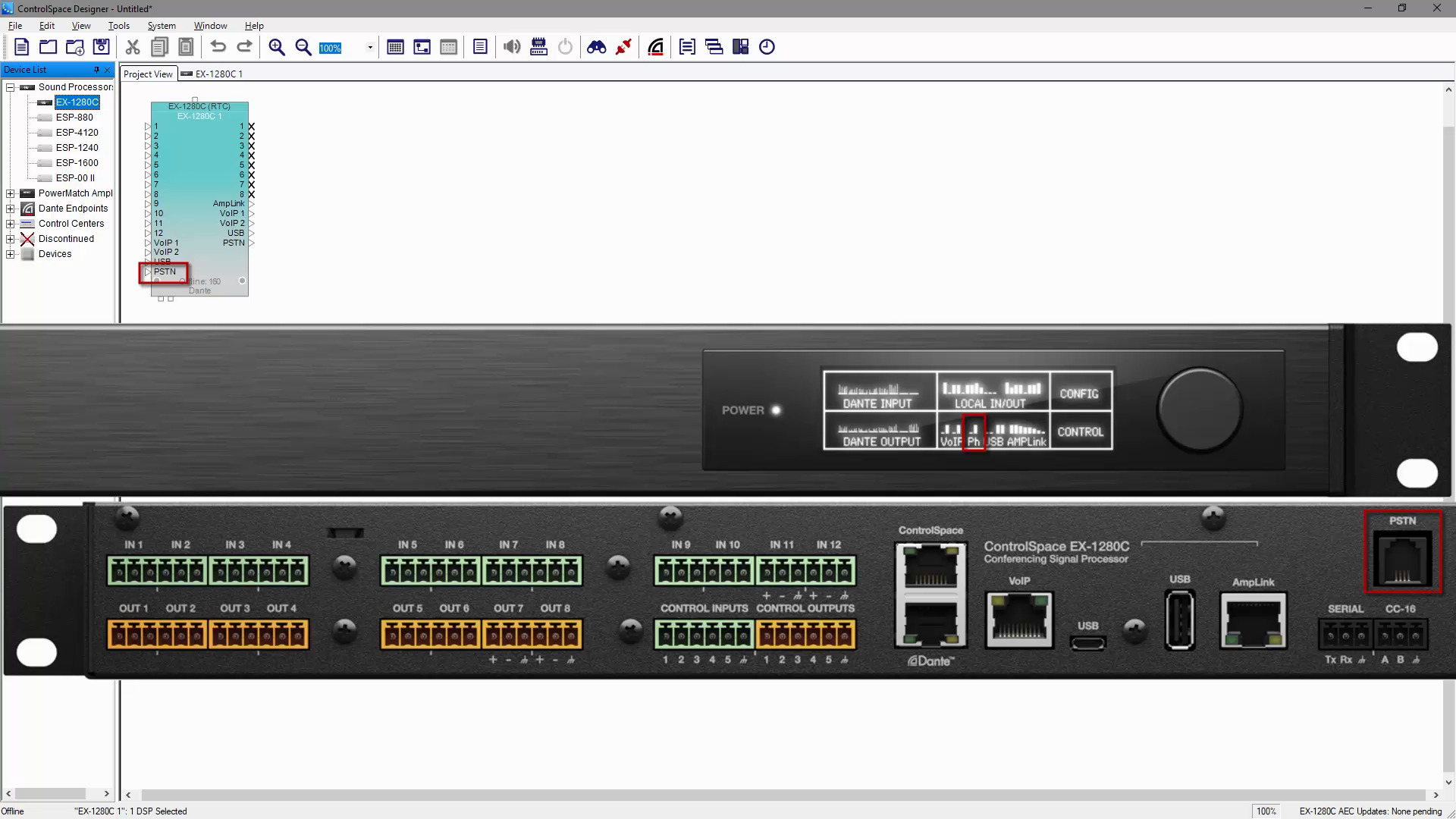Click the stacked windows toolbar icon
This screenshot has height=819, width=1456.
[x=714, y=47]
